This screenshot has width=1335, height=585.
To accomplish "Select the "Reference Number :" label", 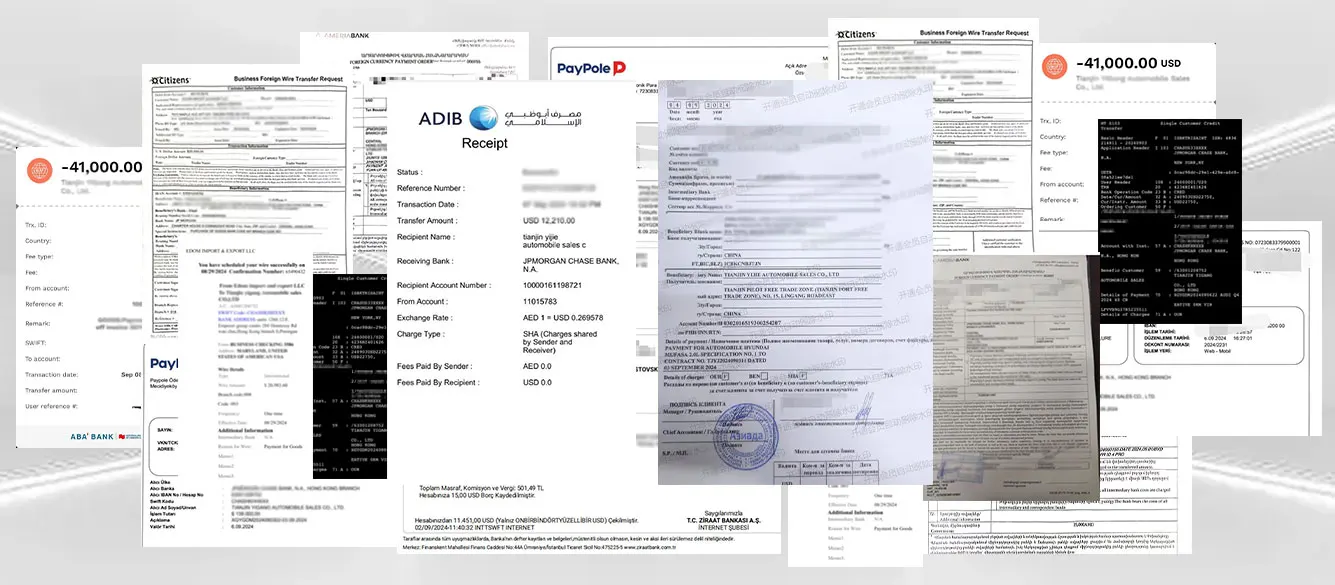I will click(430, 188).
